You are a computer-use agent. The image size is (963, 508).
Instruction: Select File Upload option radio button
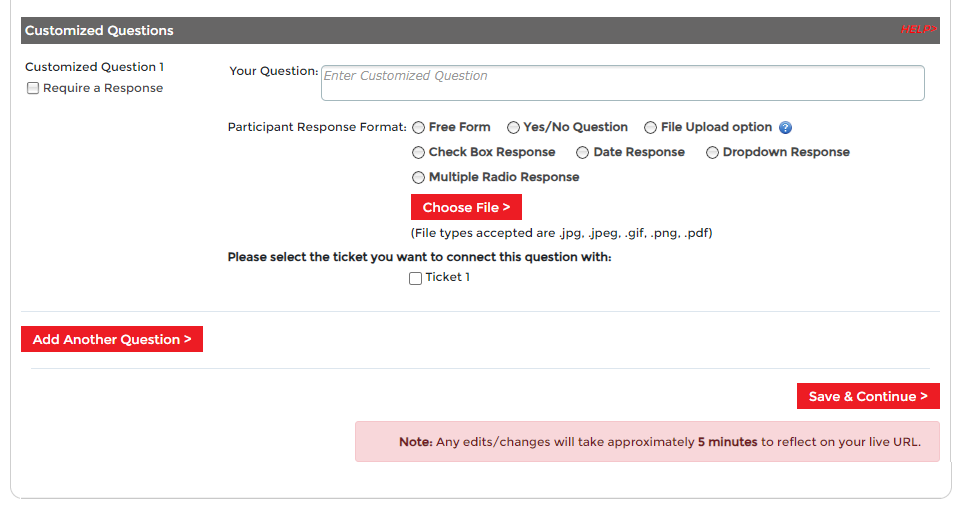650,128
